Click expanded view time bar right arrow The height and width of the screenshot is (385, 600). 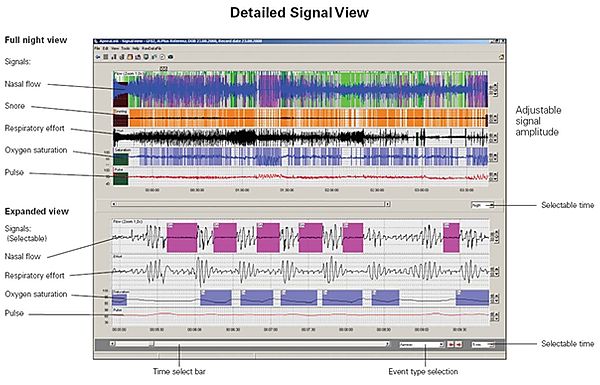click(x=387, y=344)
